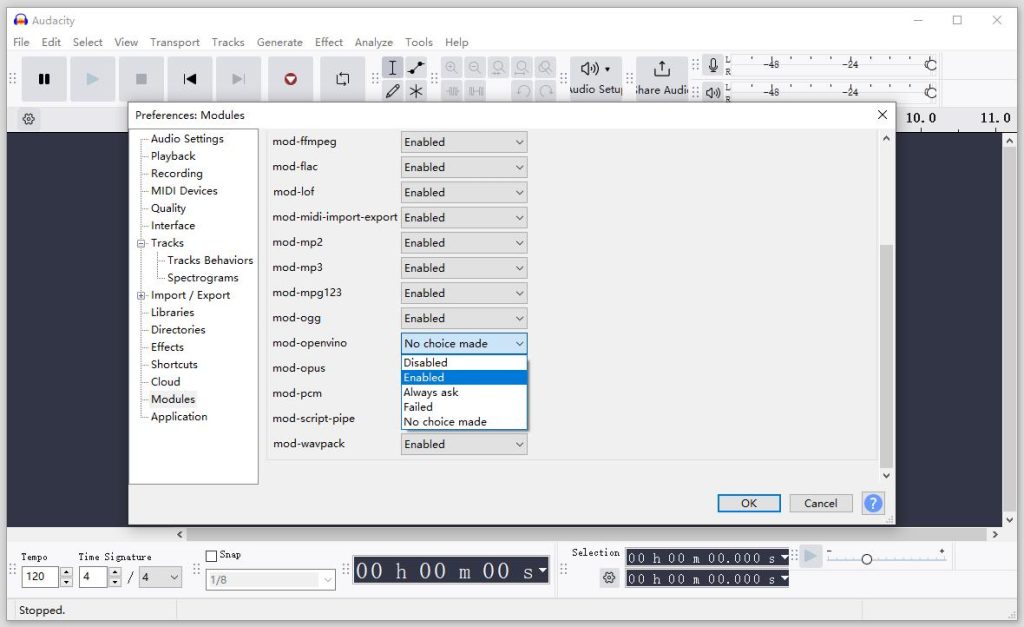This screenshot has width=1024, height=627.
Task: Click Fit project to width icon
Action: click(x=522, y=67)
